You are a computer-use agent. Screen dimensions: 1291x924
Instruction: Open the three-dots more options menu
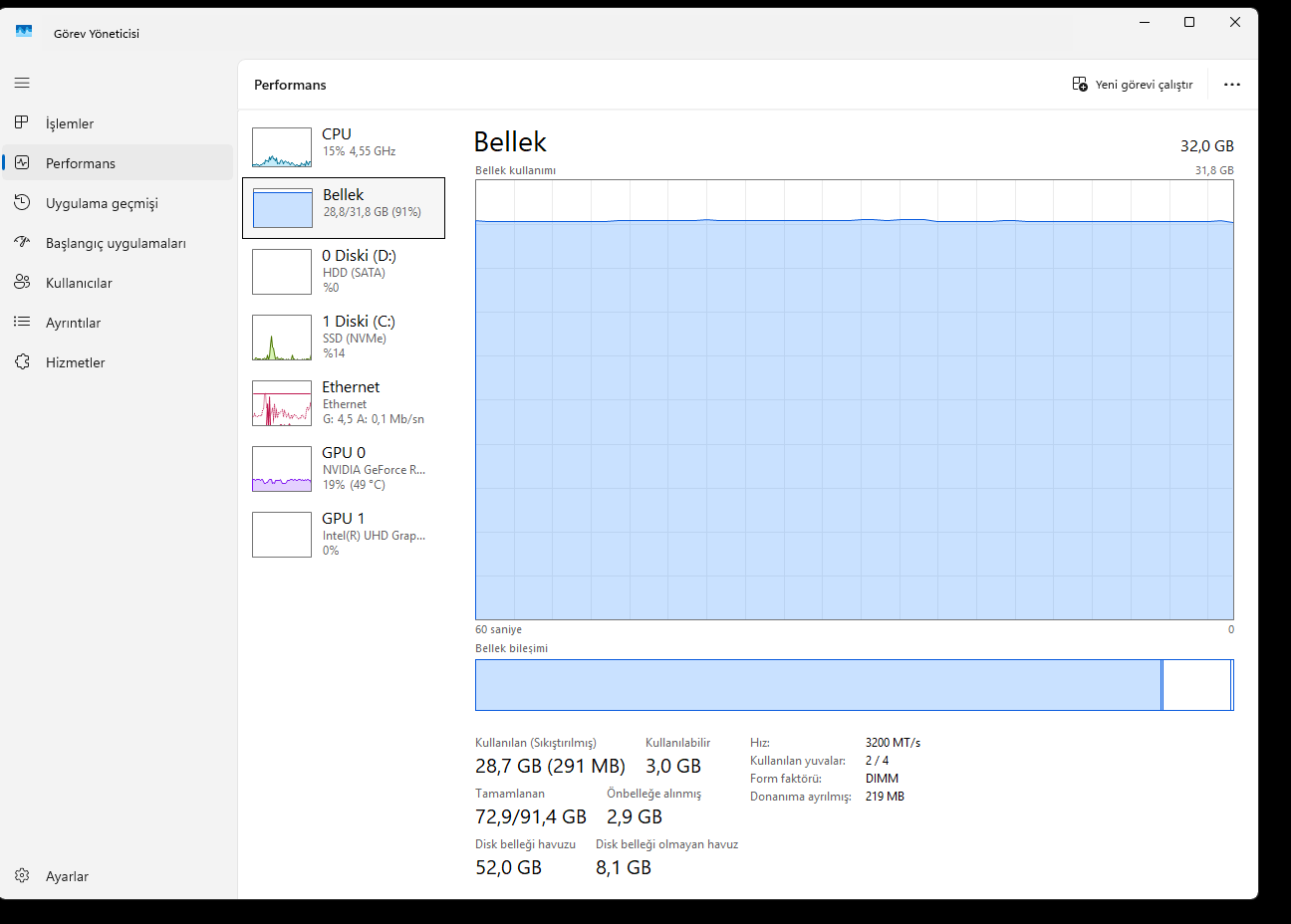click(1232, 85)
